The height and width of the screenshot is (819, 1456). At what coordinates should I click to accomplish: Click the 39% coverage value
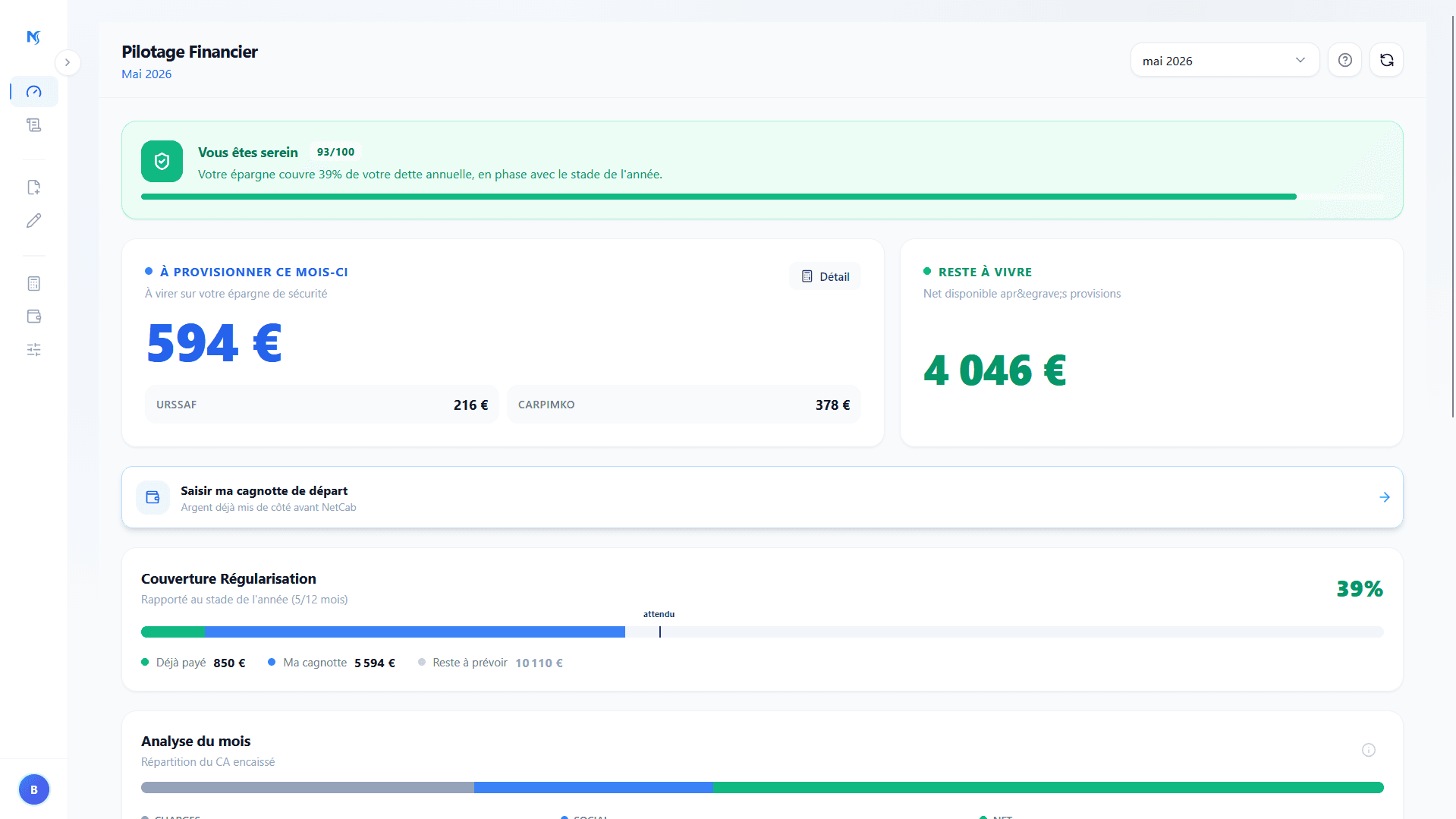(1360, 589)
